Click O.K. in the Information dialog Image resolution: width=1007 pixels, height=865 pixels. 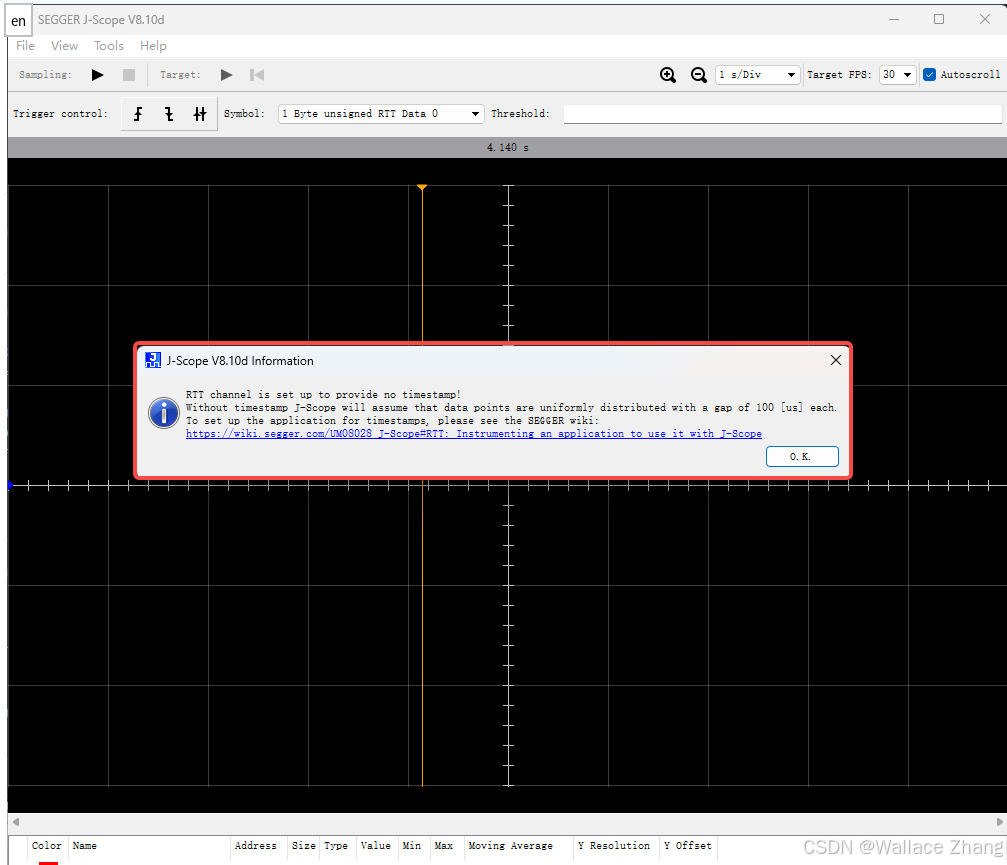coord(801,457)
